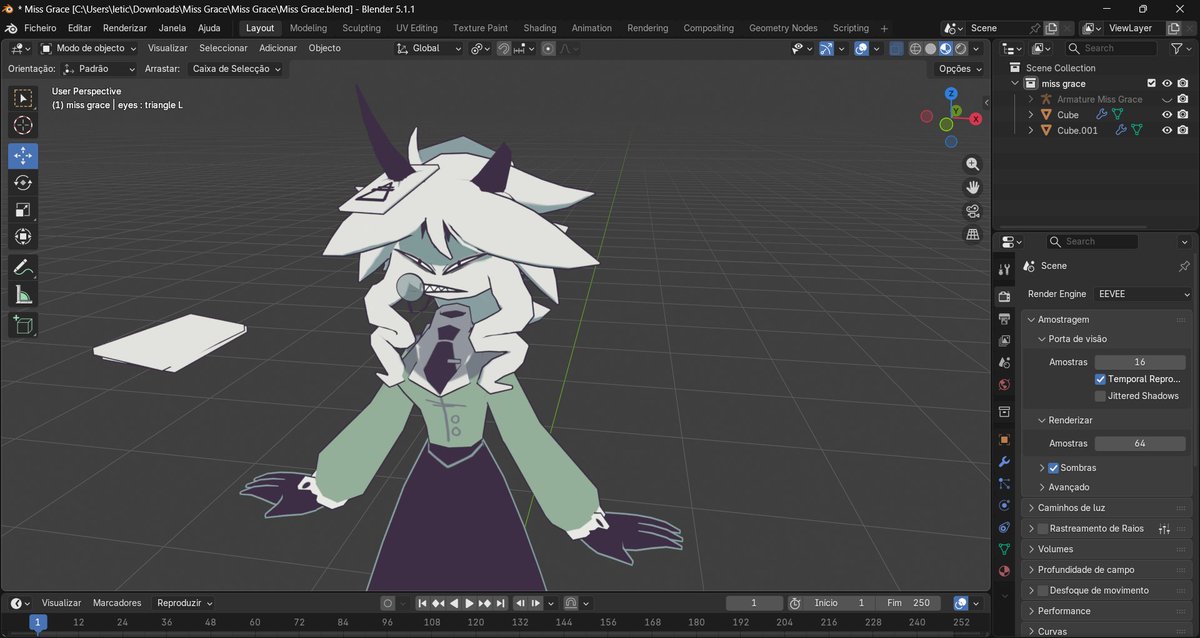Hide Cube in viewport via eye icon

pyautogui.click(x=1167, y=115)
